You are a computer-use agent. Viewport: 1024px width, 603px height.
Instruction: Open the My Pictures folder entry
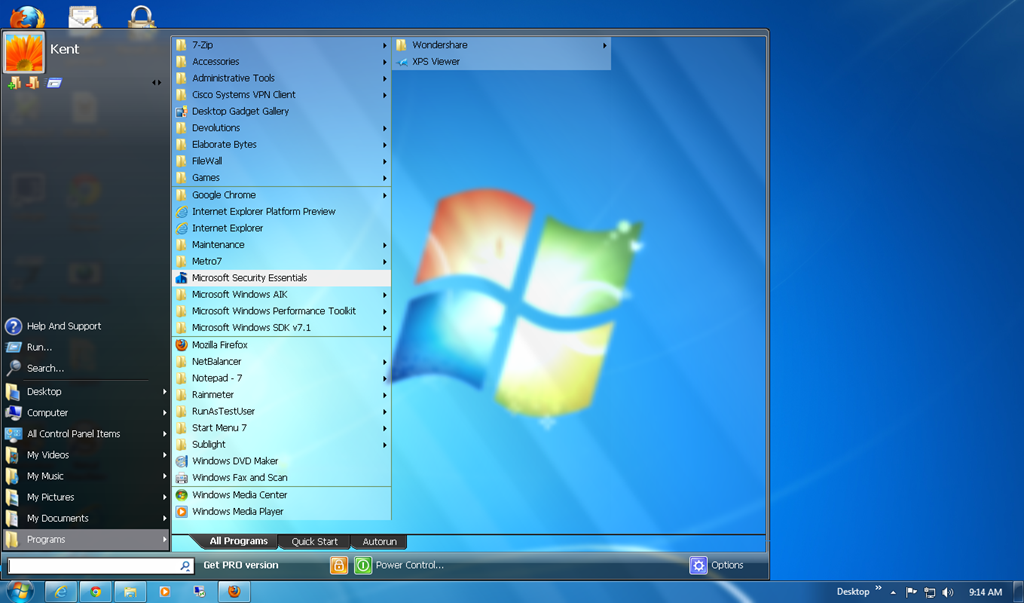[x=85, y=497]
